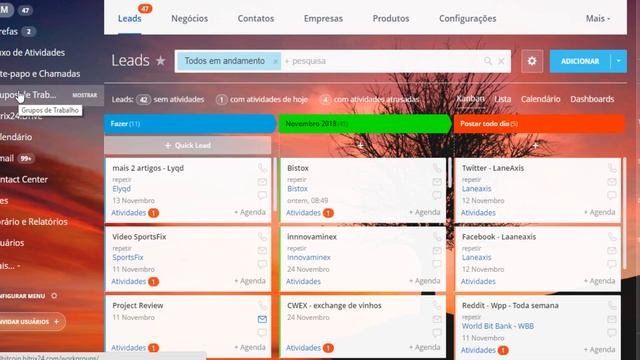Screen dimensions: 640x360
Task: Switch to the Lista view
Action: pos(502,99)
